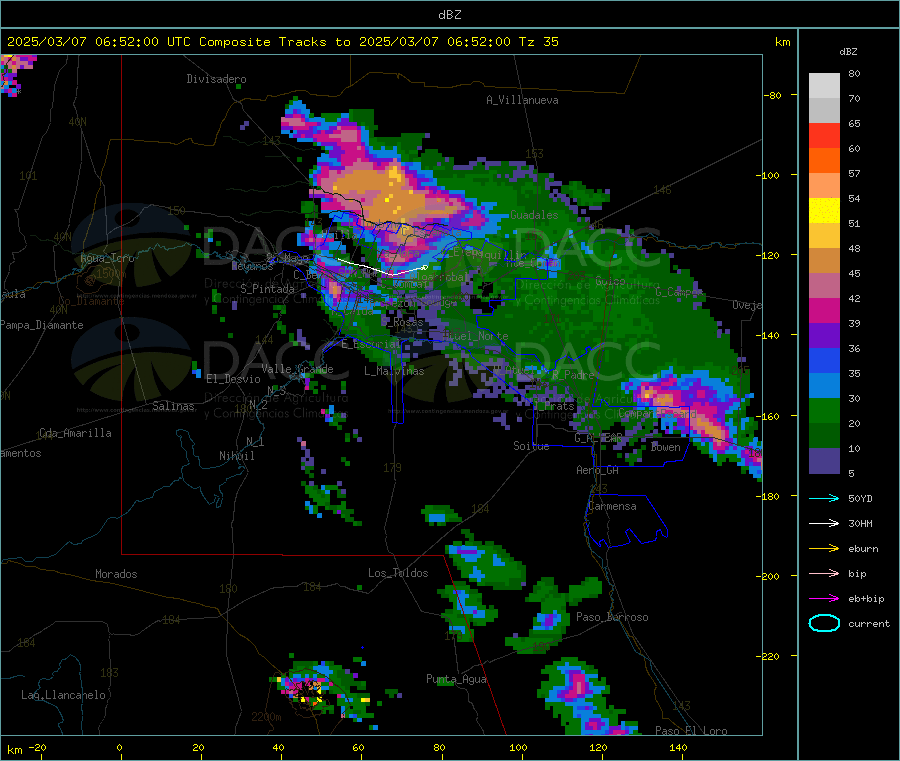900x761 pixels.
Task: Click the 'Cda_Amarilla' map label
Action: [75, 433]
